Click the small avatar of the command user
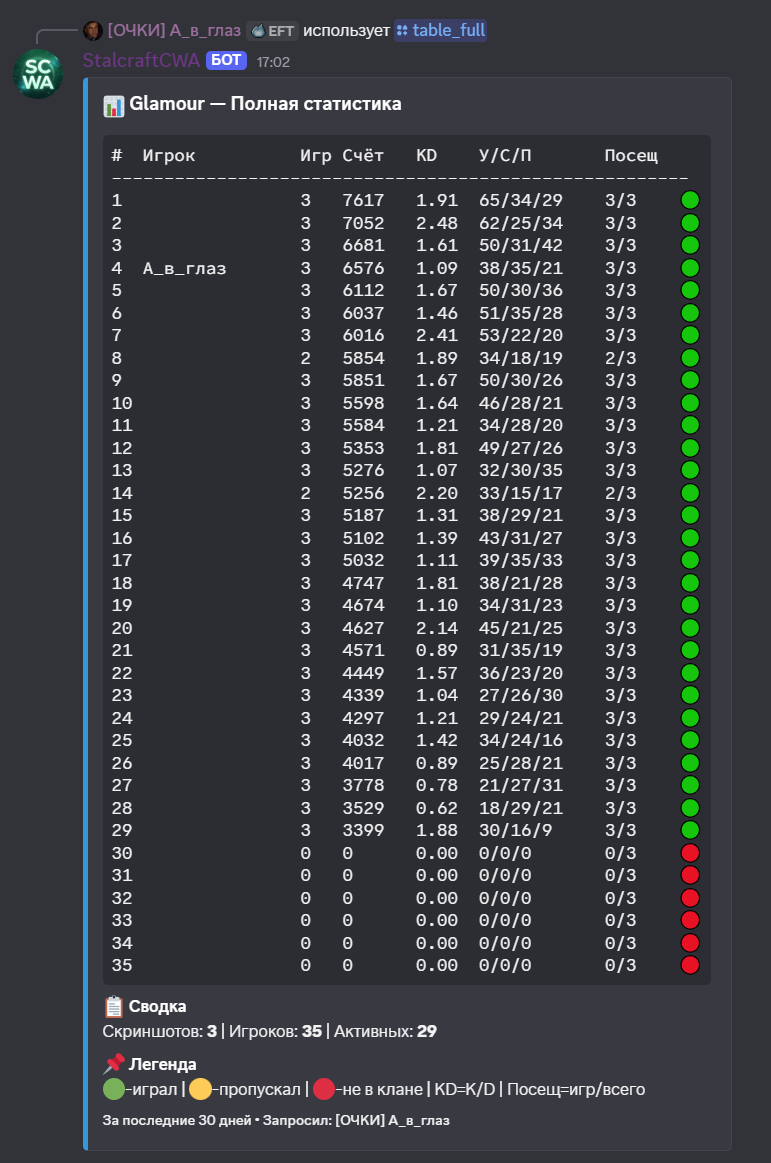Image resolution: width=771 pixels, height=1163 pixels. point(92,30)
